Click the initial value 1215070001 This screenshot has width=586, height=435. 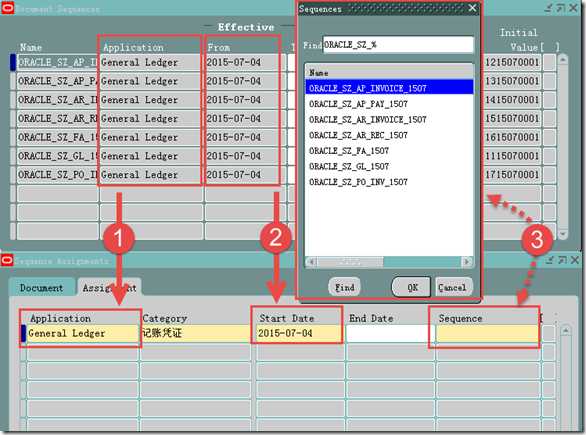(x=512, y=62)
